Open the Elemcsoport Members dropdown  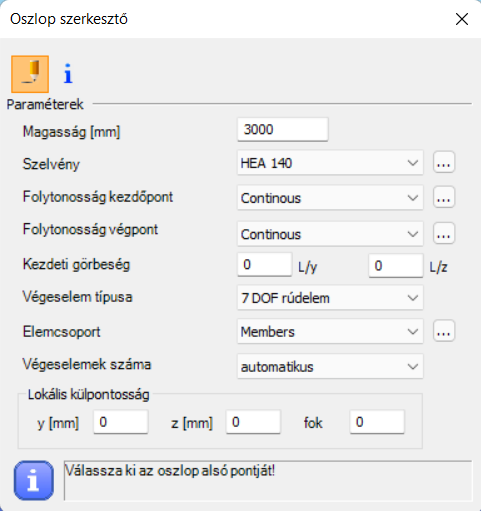pos(330,332)
